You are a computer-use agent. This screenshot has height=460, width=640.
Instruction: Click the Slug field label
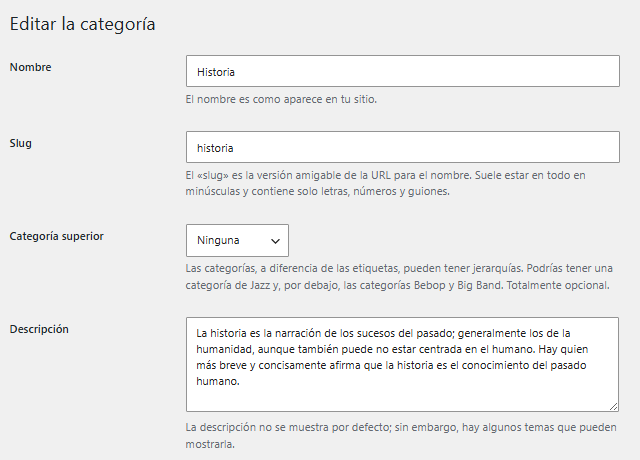[21, 144]
